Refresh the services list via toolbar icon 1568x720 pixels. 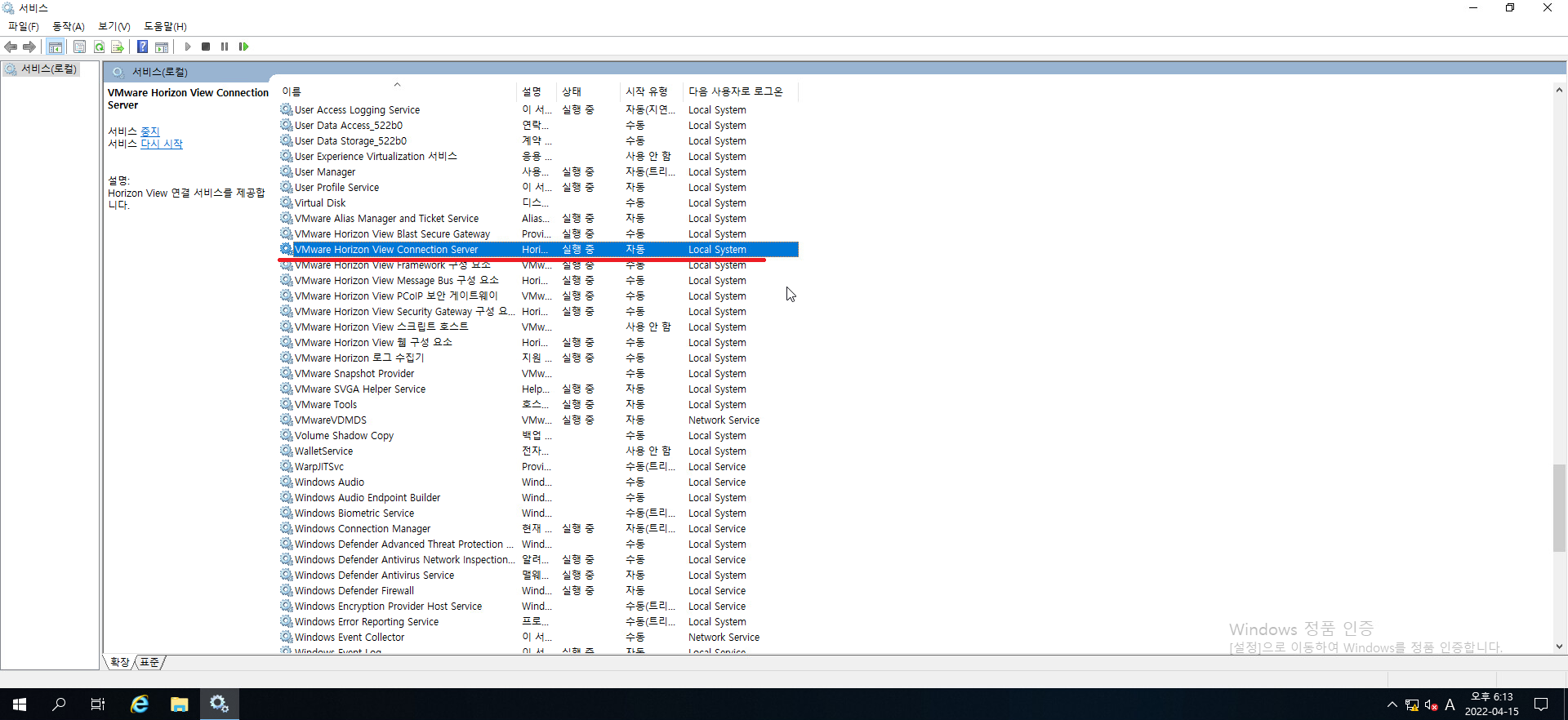pos(99,47)
